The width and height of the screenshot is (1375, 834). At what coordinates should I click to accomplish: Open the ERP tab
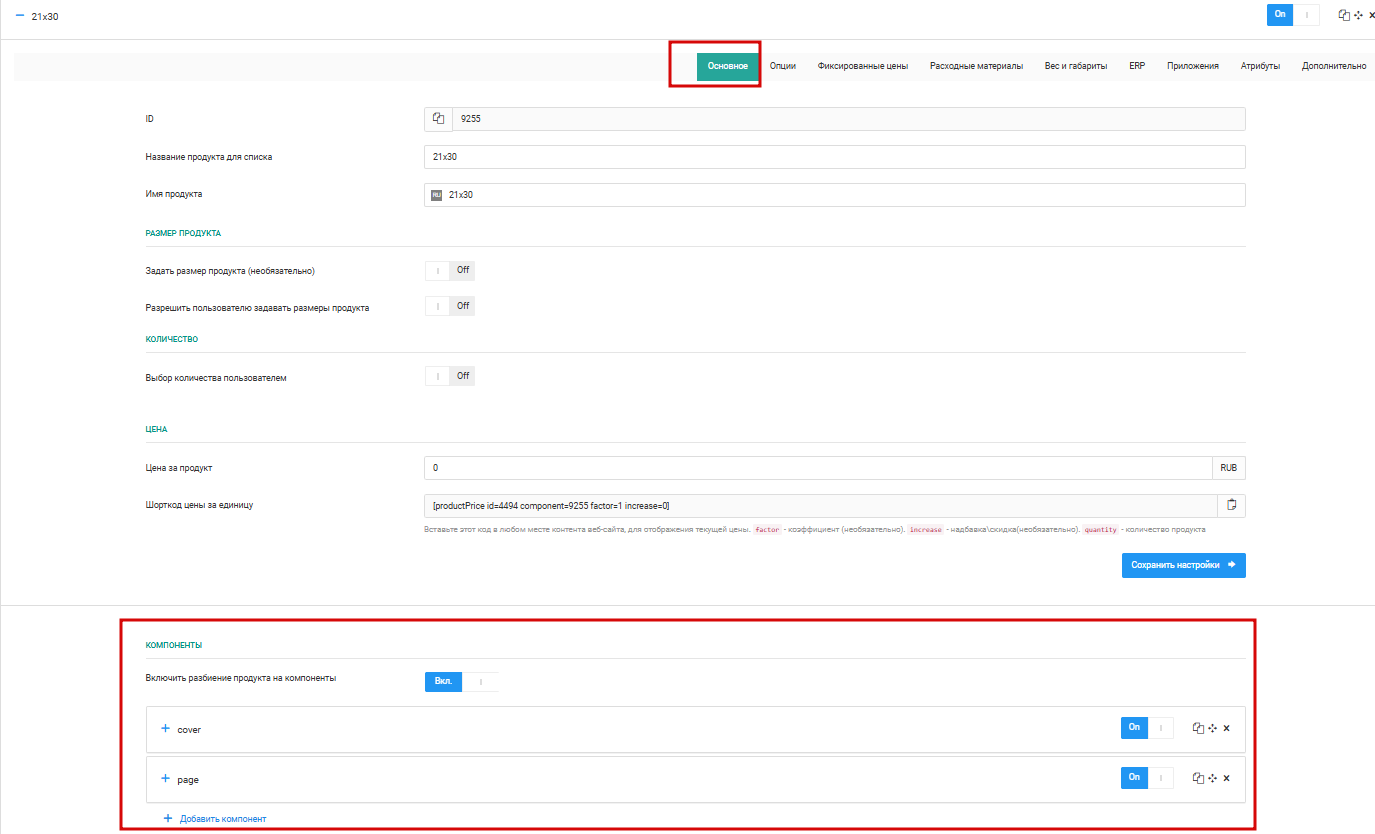(x=1137, y=66)
